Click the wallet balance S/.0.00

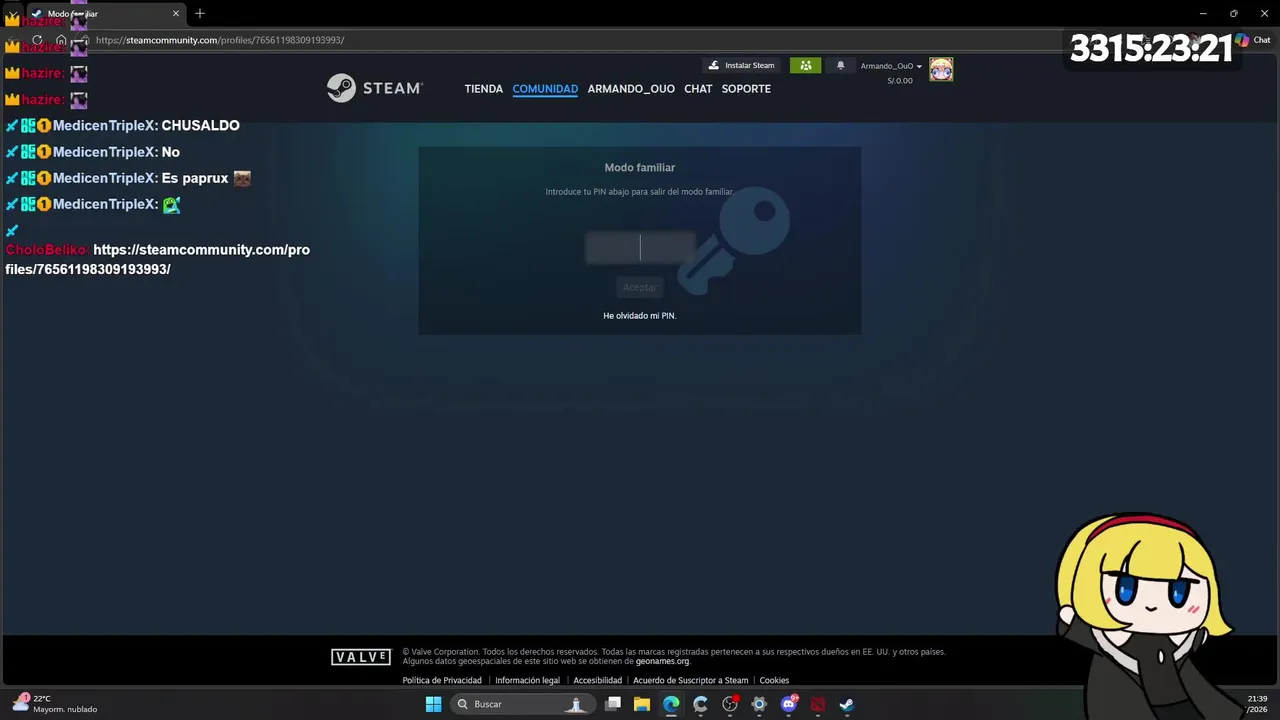(900, 81)
